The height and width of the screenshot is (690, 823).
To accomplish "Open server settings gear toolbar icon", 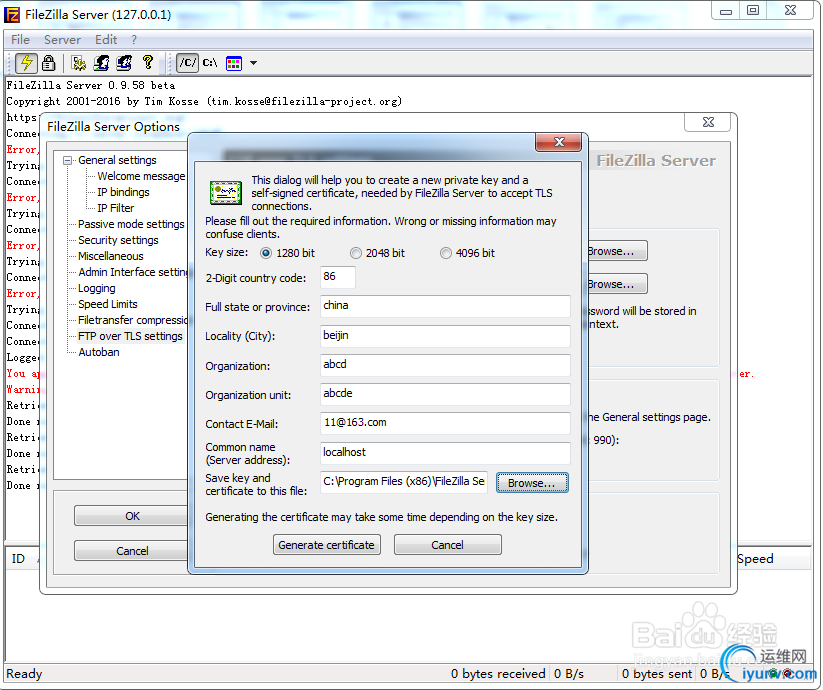I will click(x=79, y=63).
